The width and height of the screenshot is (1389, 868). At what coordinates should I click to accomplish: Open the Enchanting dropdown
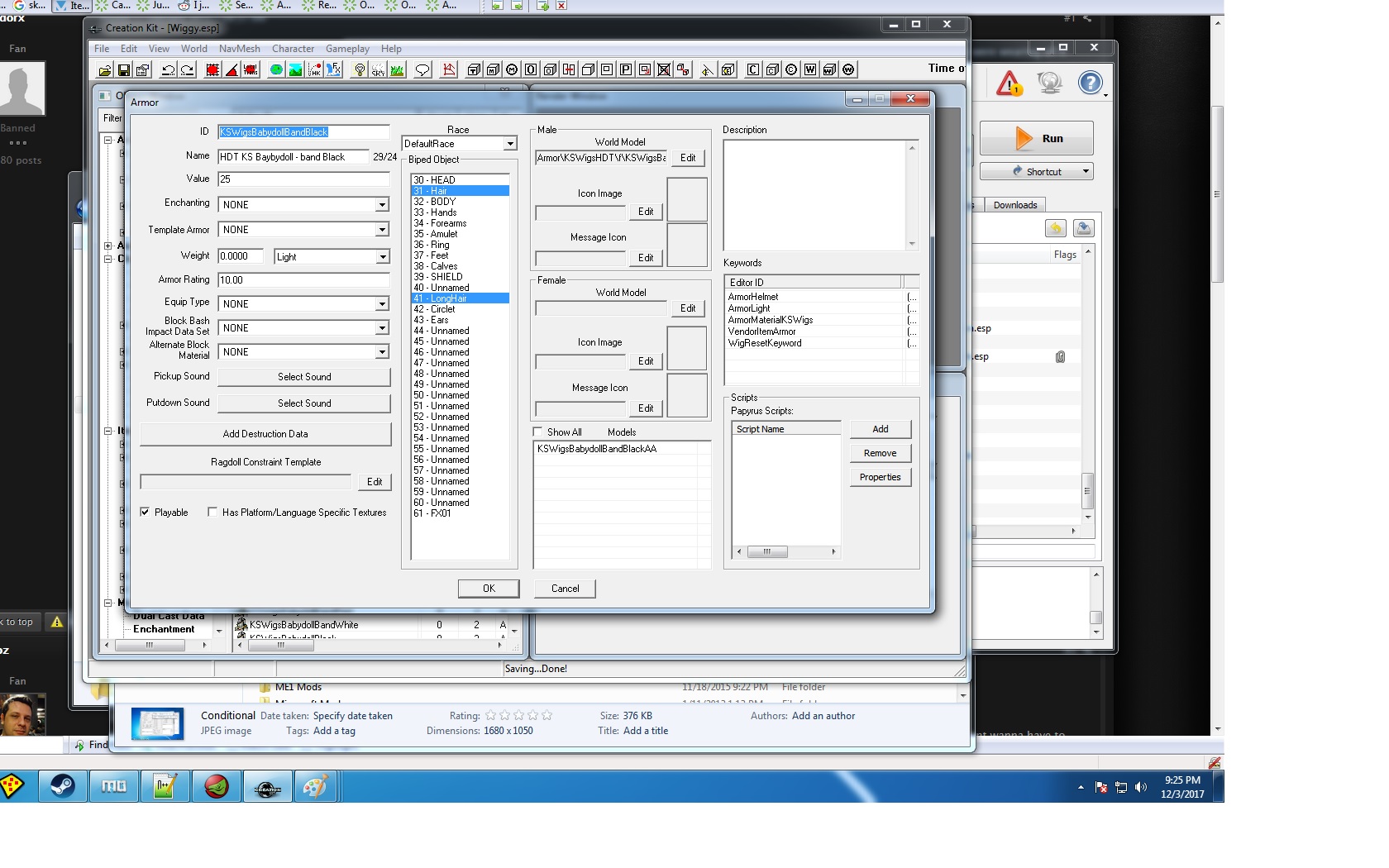382,205
